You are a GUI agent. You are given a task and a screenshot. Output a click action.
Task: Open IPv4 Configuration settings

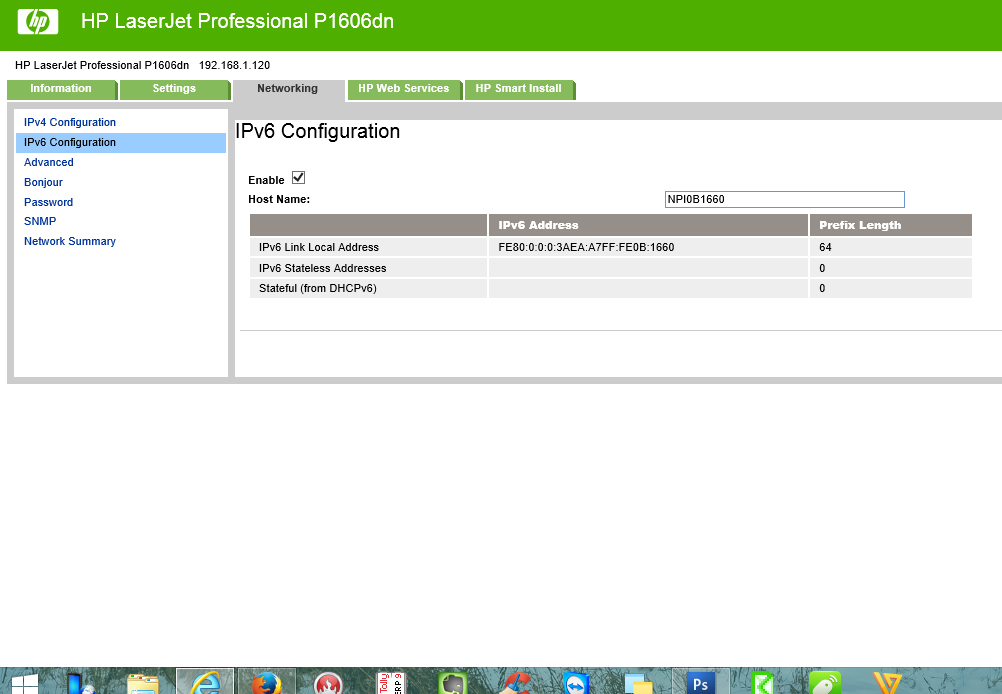[x=69, y=122]
